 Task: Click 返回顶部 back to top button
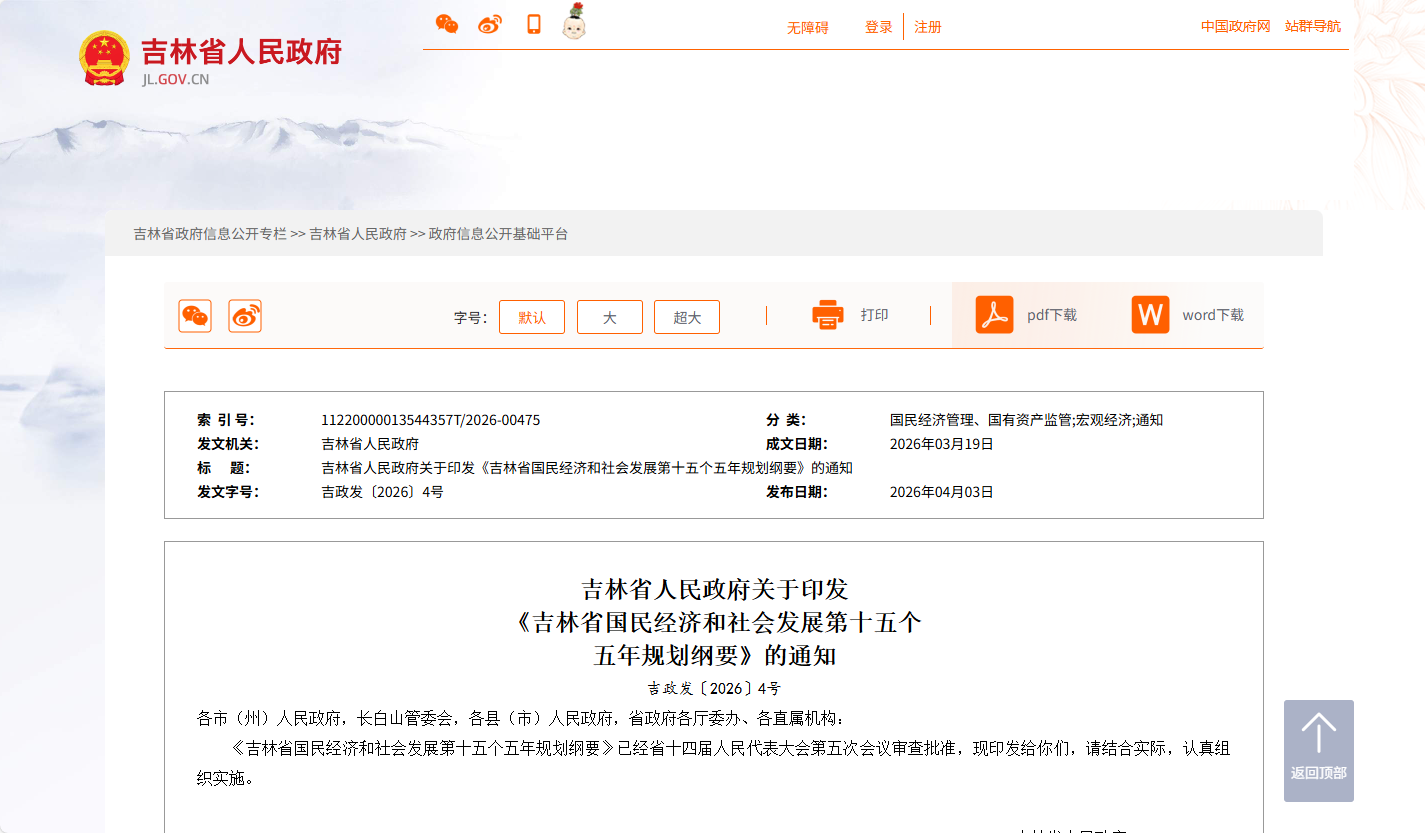pos(1318,750)
